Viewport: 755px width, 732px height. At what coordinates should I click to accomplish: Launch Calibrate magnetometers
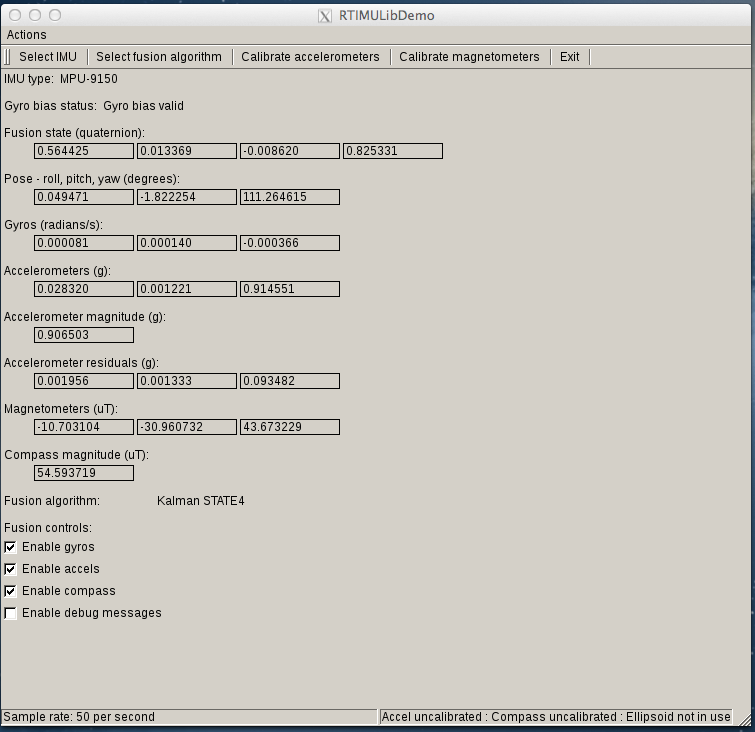469,57
